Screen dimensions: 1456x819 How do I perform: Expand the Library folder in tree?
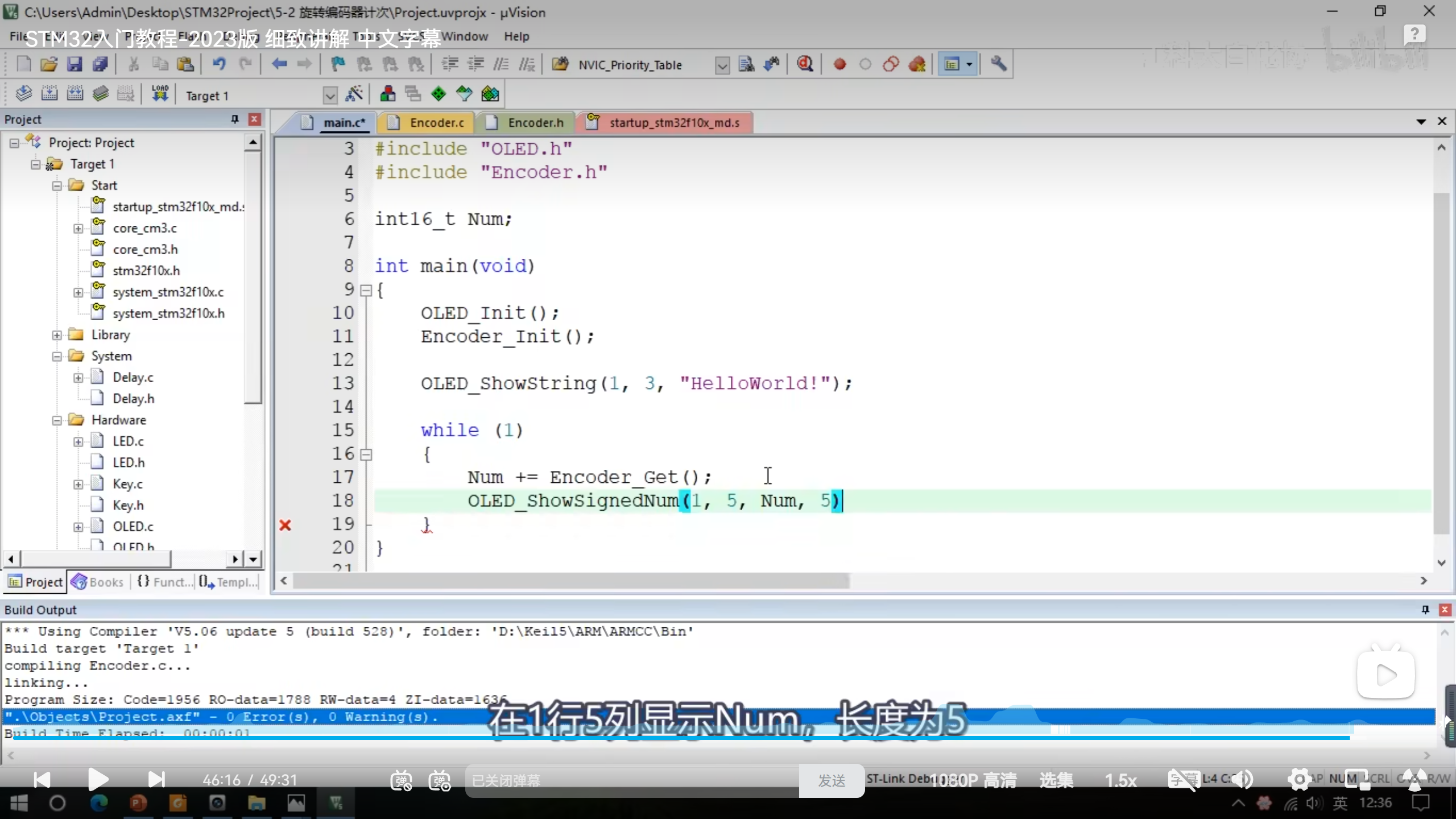click(57, 335)
